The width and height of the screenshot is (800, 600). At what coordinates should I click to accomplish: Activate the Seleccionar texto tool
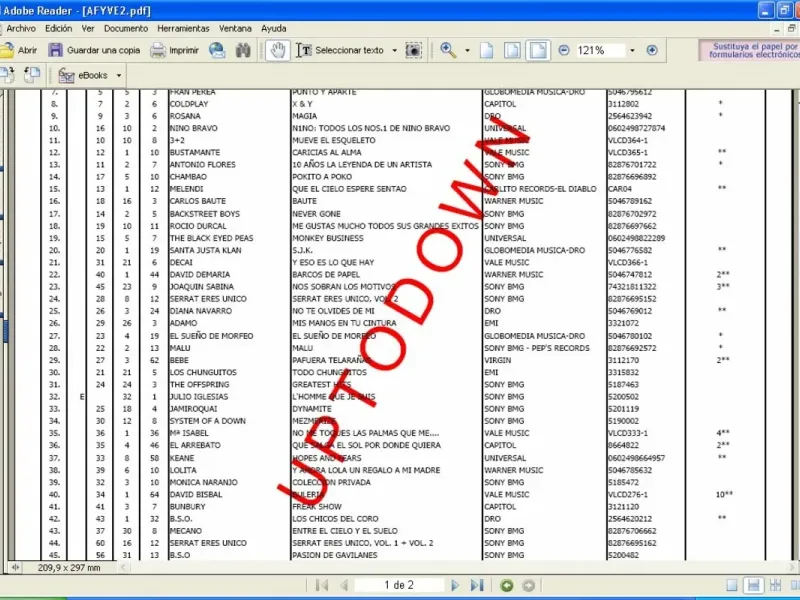tap(340, 50)
